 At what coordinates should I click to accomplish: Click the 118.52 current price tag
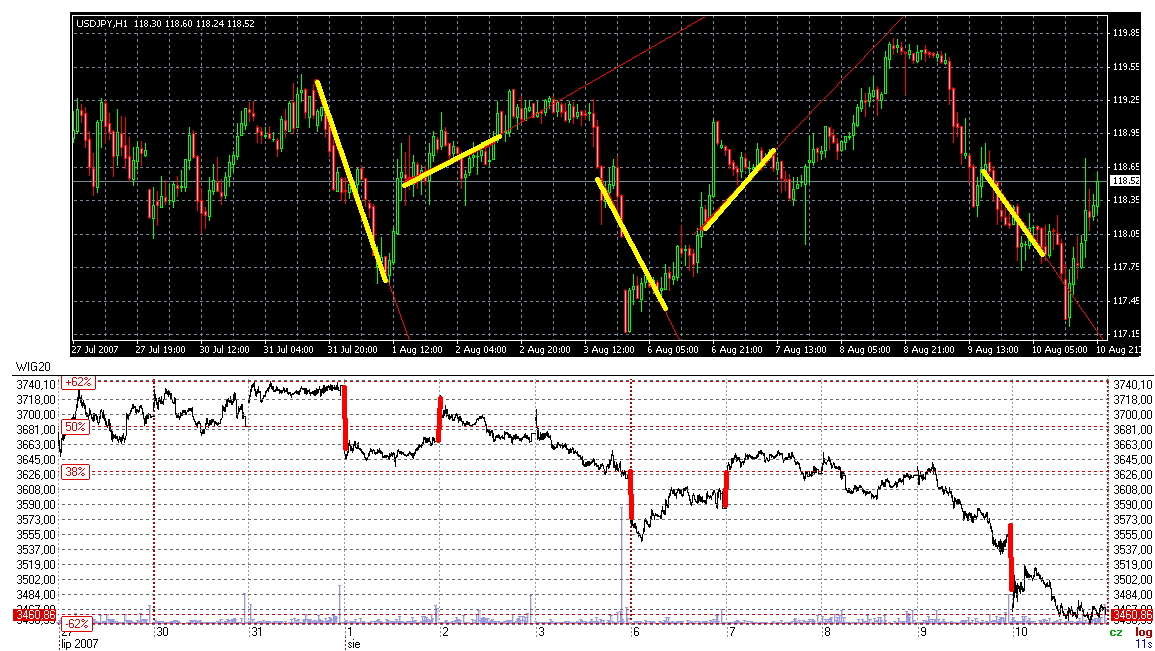pyautogui.click(x=1126, y=181)
